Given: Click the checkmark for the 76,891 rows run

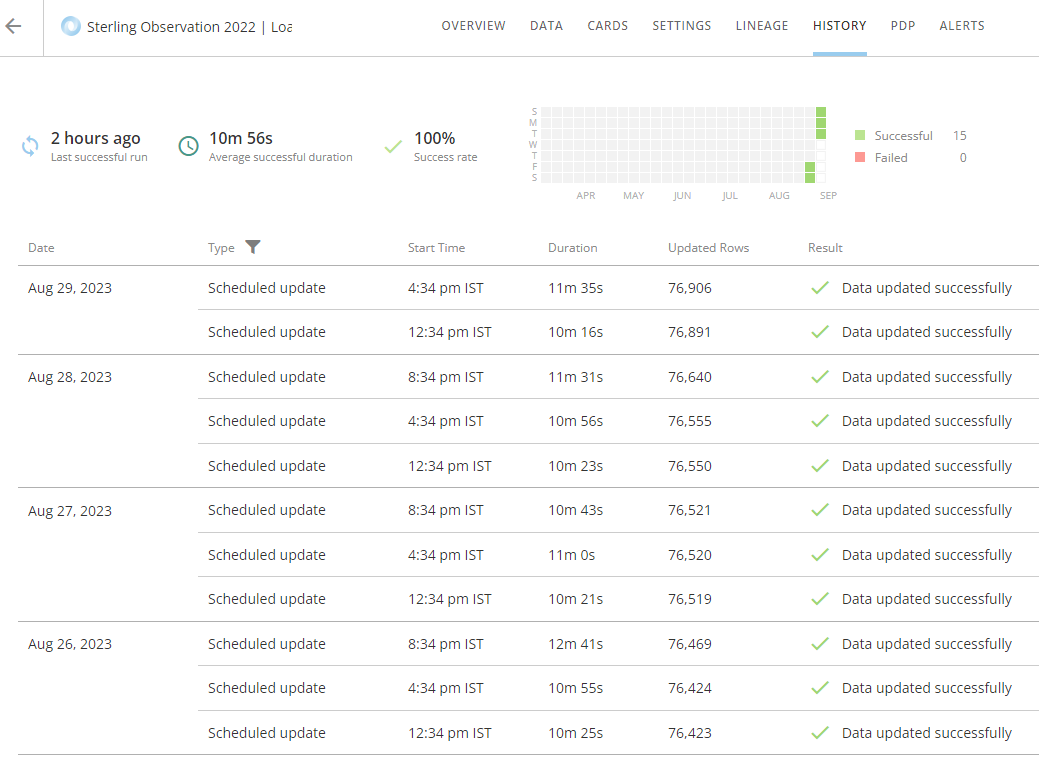Looking at the screenshot, I should (820, 331).
